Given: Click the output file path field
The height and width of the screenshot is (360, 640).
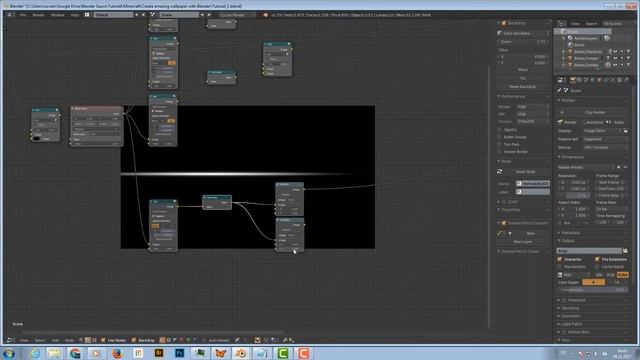Looking at the screenshot, I should 589,251.
